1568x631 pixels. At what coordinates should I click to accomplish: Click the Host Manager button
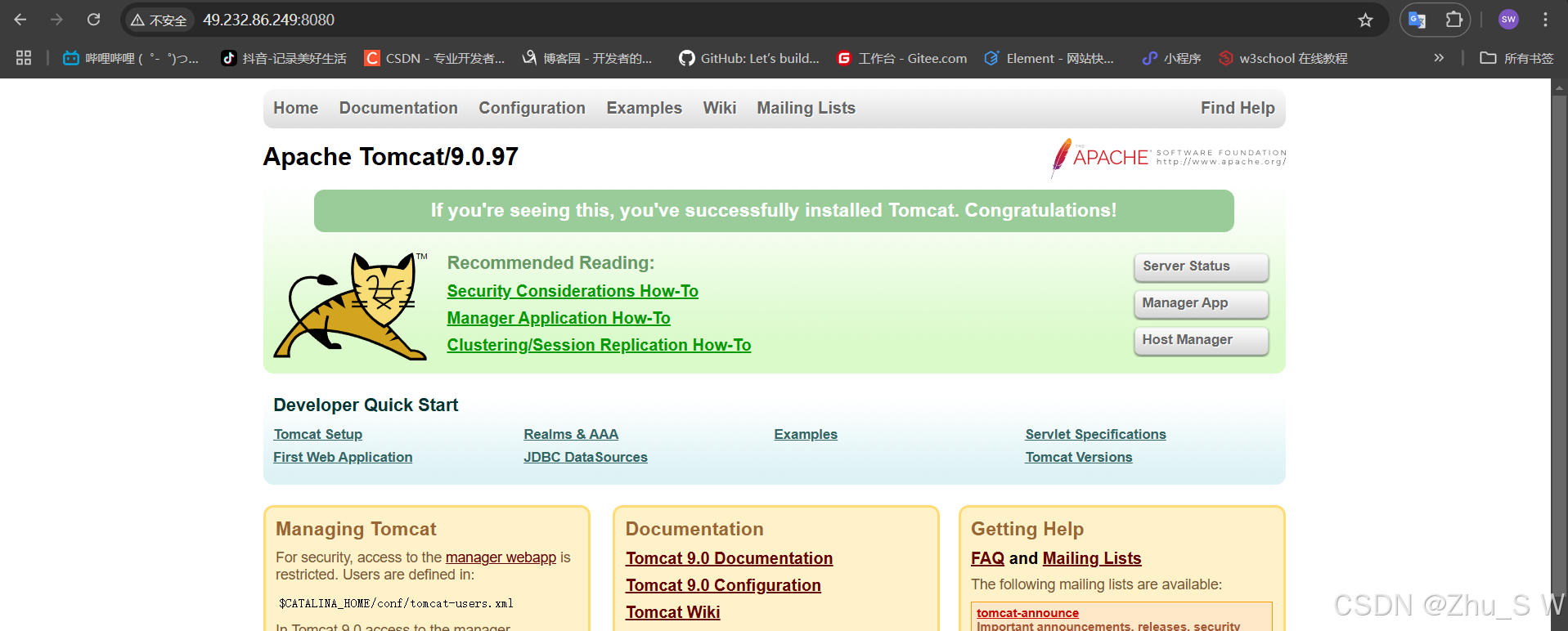click(x=1201, y=340)
